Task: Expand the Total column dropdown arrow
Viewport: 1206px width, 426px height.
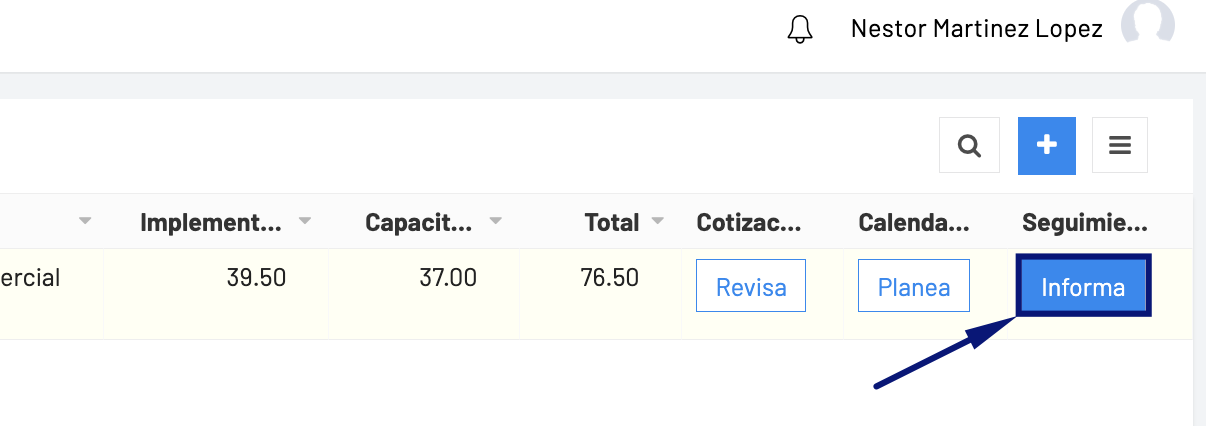Action: [x=658, y=221]
